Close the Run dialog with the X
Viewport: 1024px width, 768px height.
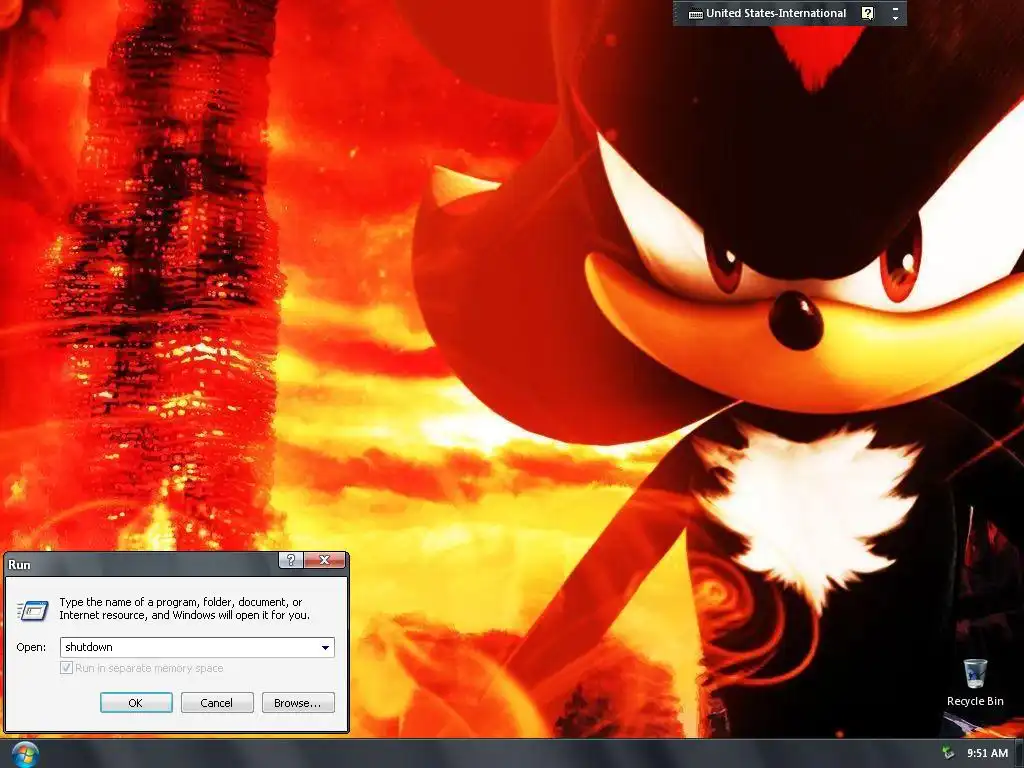[324, 560]
